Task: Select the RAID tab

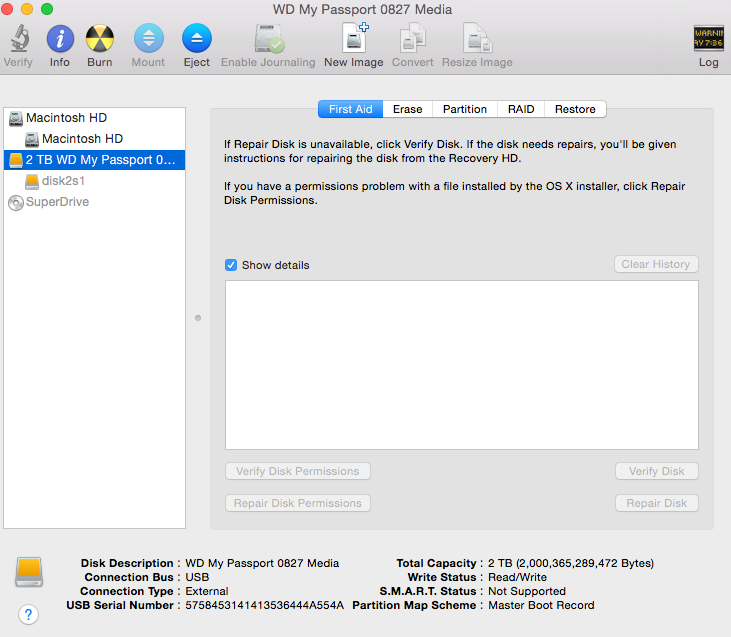Action: pos(521,109)
